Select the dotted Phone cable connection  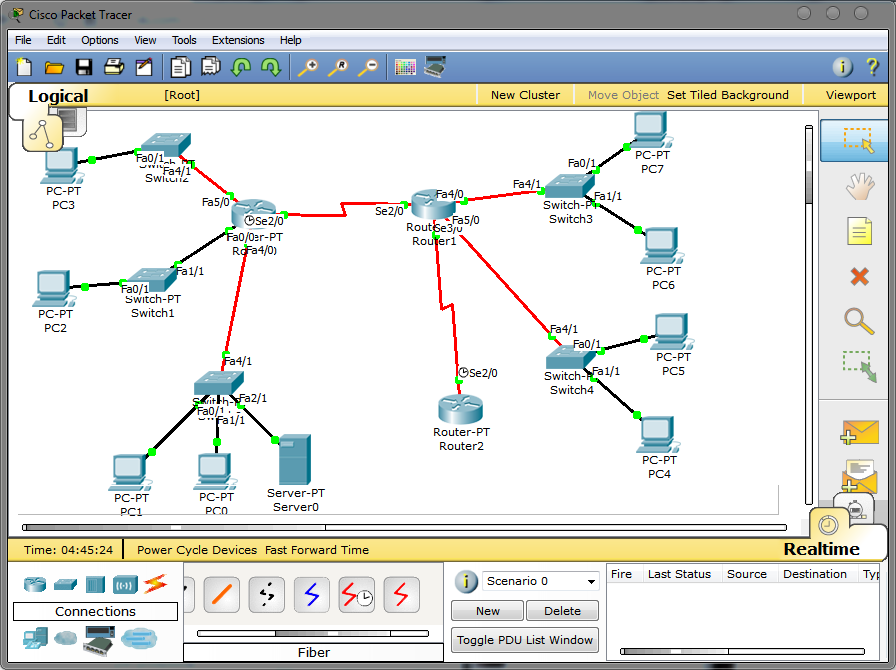pos(267,595)
